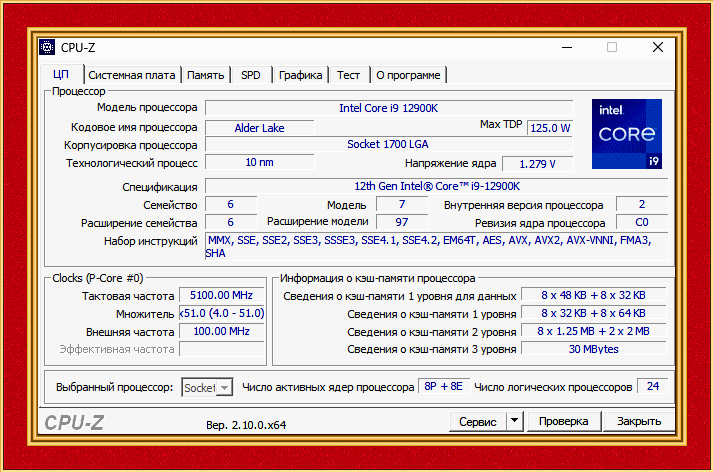The height and width of the screenshot is (472, 713).
Task: Open the Графика tab
Action: [300, 75]
